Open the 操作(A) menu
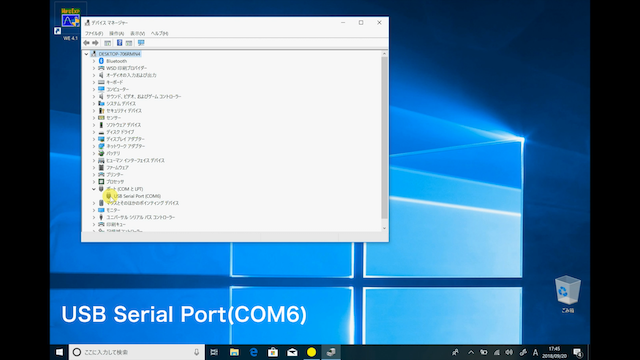This screenshot has width=640, height=360. click(x=116, y=33)
